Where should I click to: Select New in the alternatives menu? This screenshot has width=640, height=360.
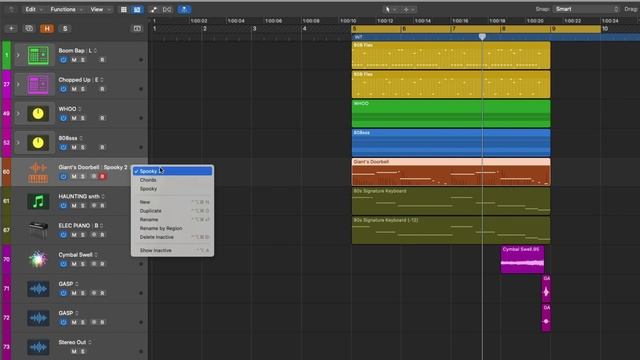point(172,202)
